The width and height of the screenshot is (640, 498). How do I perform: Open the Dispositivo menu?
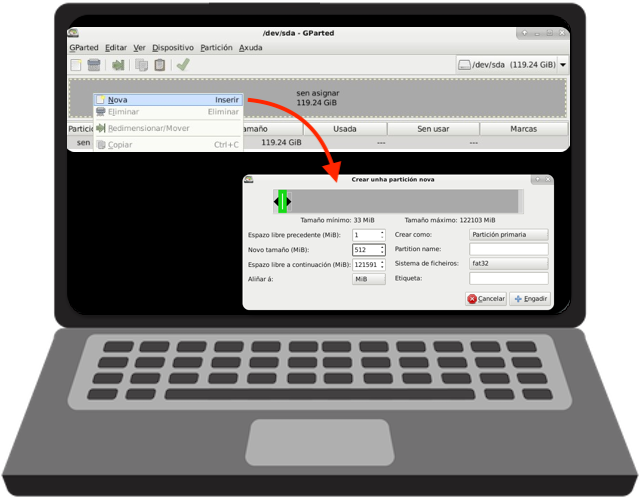(173, 47)
